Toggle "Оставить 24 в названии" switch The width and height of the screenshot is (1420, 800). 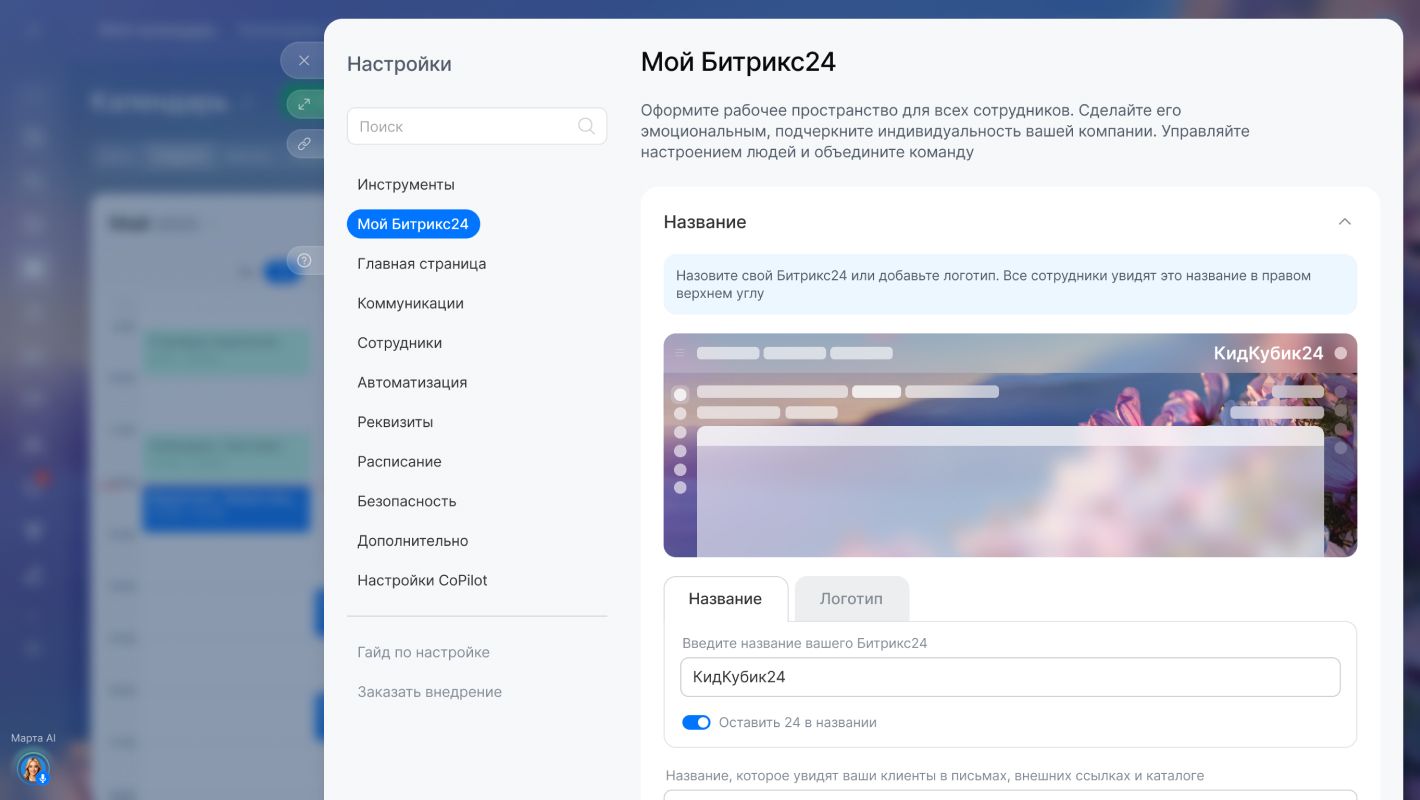[696, 722]
